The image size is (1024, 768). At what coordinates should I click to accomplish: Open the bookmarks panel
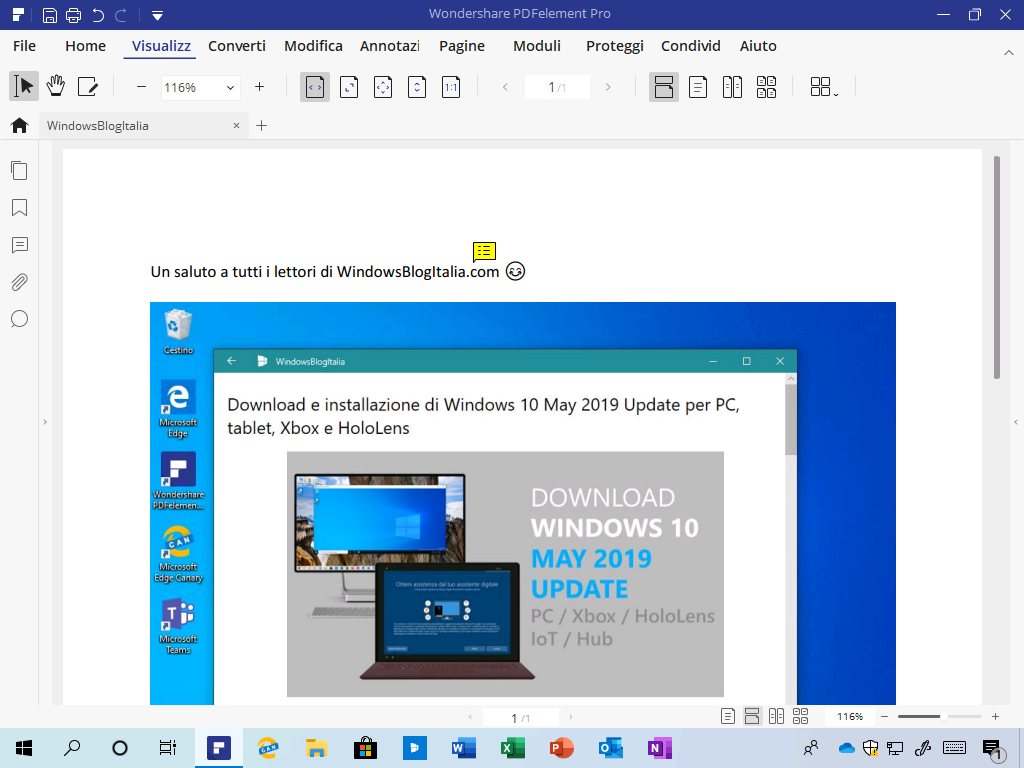[x=20, y=208]
